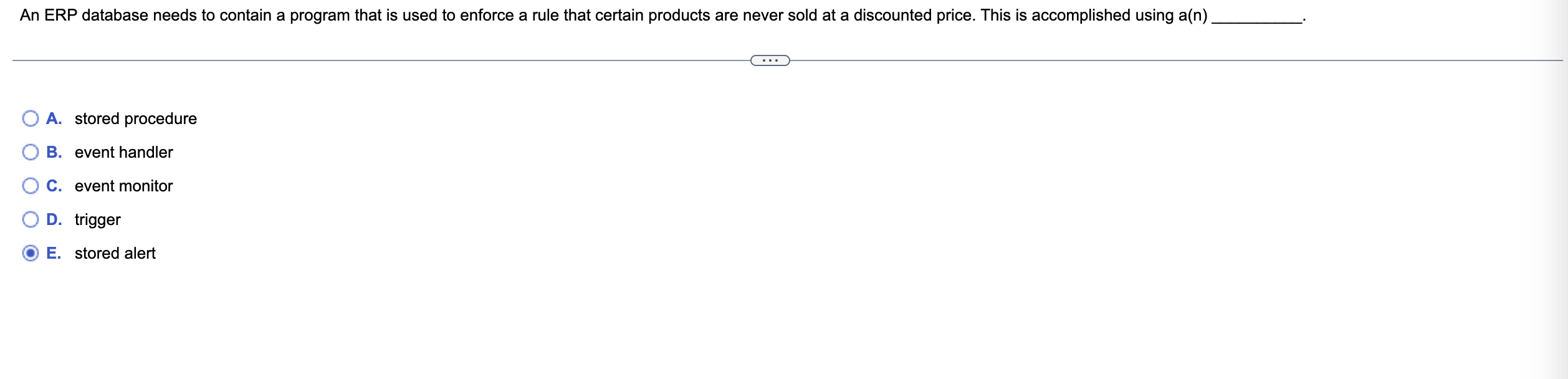Click the option letter A label

[x=54, y=118]
